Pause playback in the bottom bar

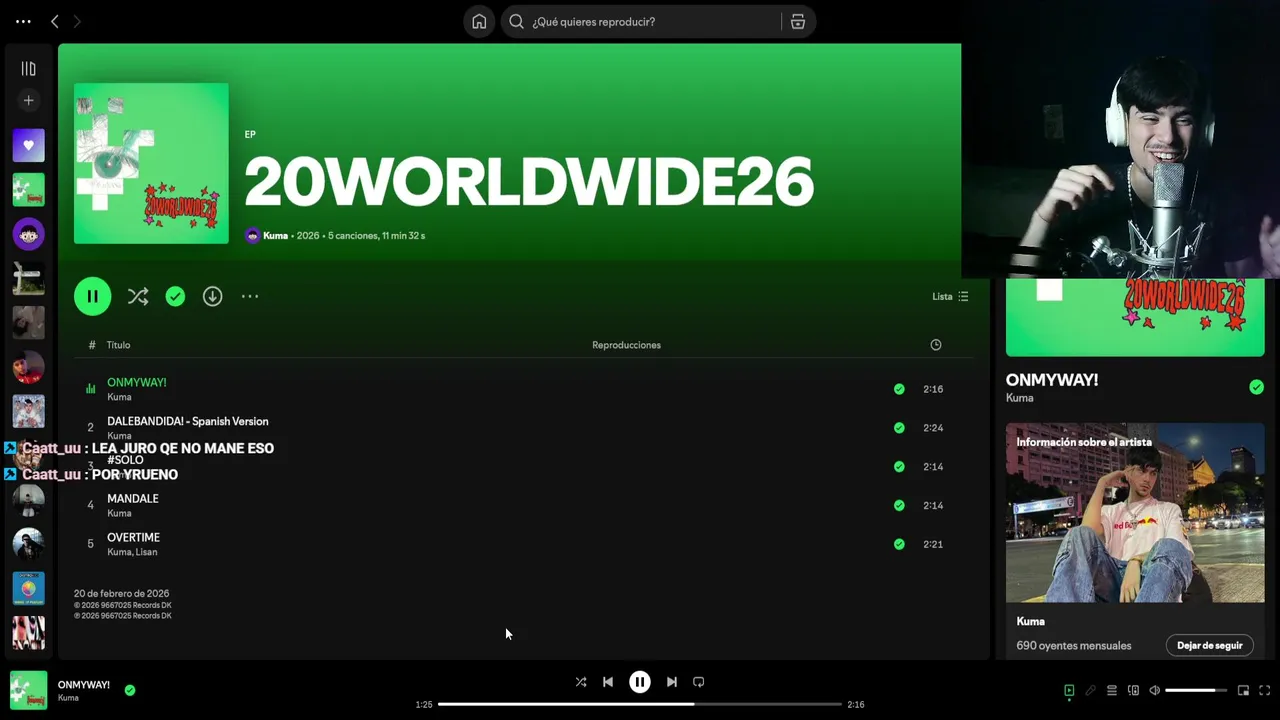click(x=640, y=682)
